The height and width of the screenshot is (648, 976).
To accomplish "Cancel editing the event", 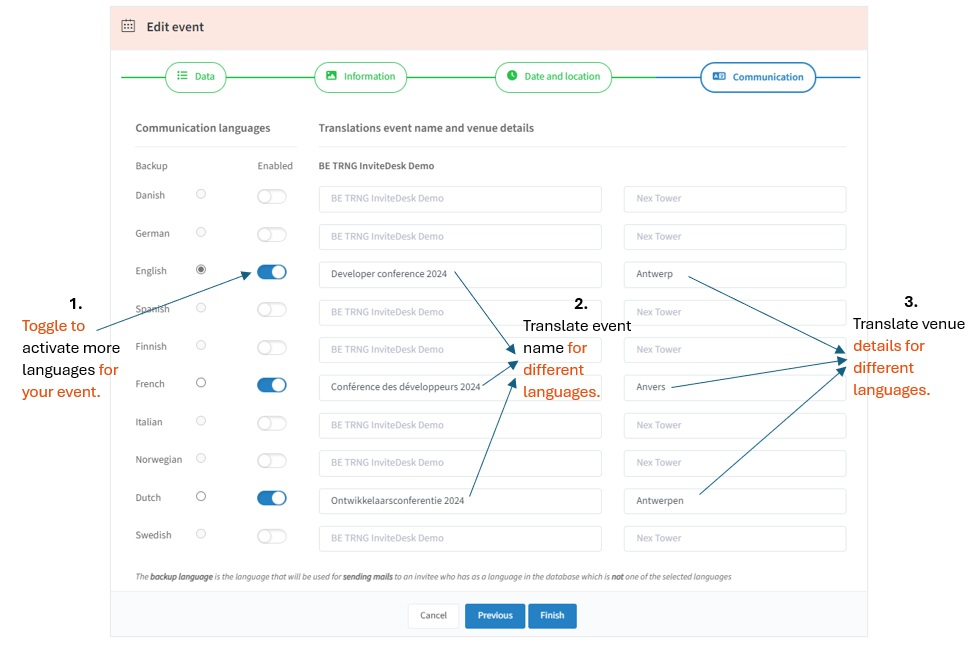I will click(433, 616).
